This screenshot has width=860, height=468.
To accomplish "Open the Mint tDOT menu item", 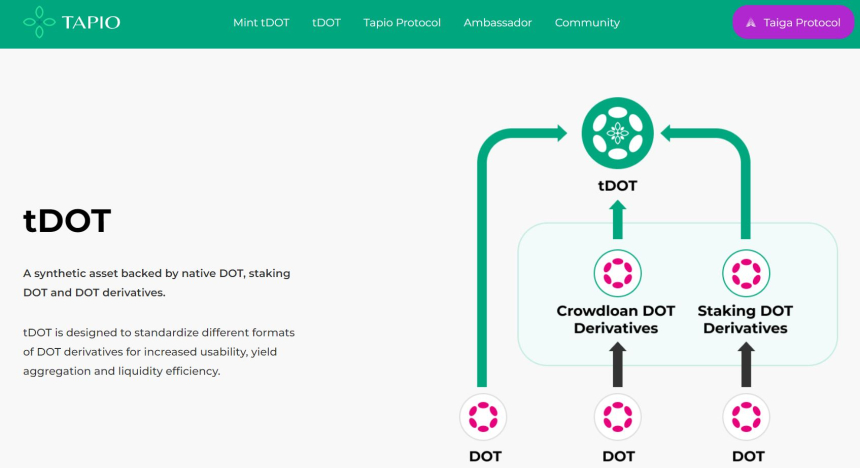I will tap(260, 23).
